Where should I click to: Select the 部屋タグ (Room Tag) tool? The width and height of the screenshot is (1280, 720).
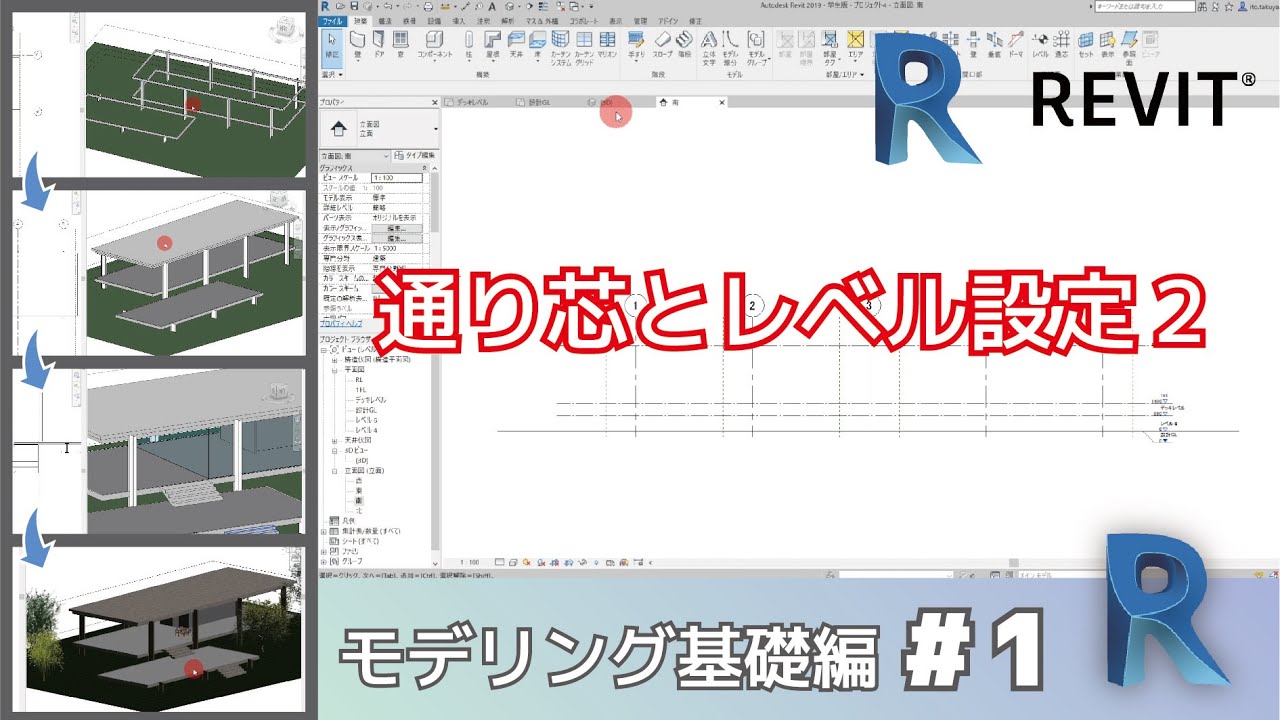[x=830, y=46]
